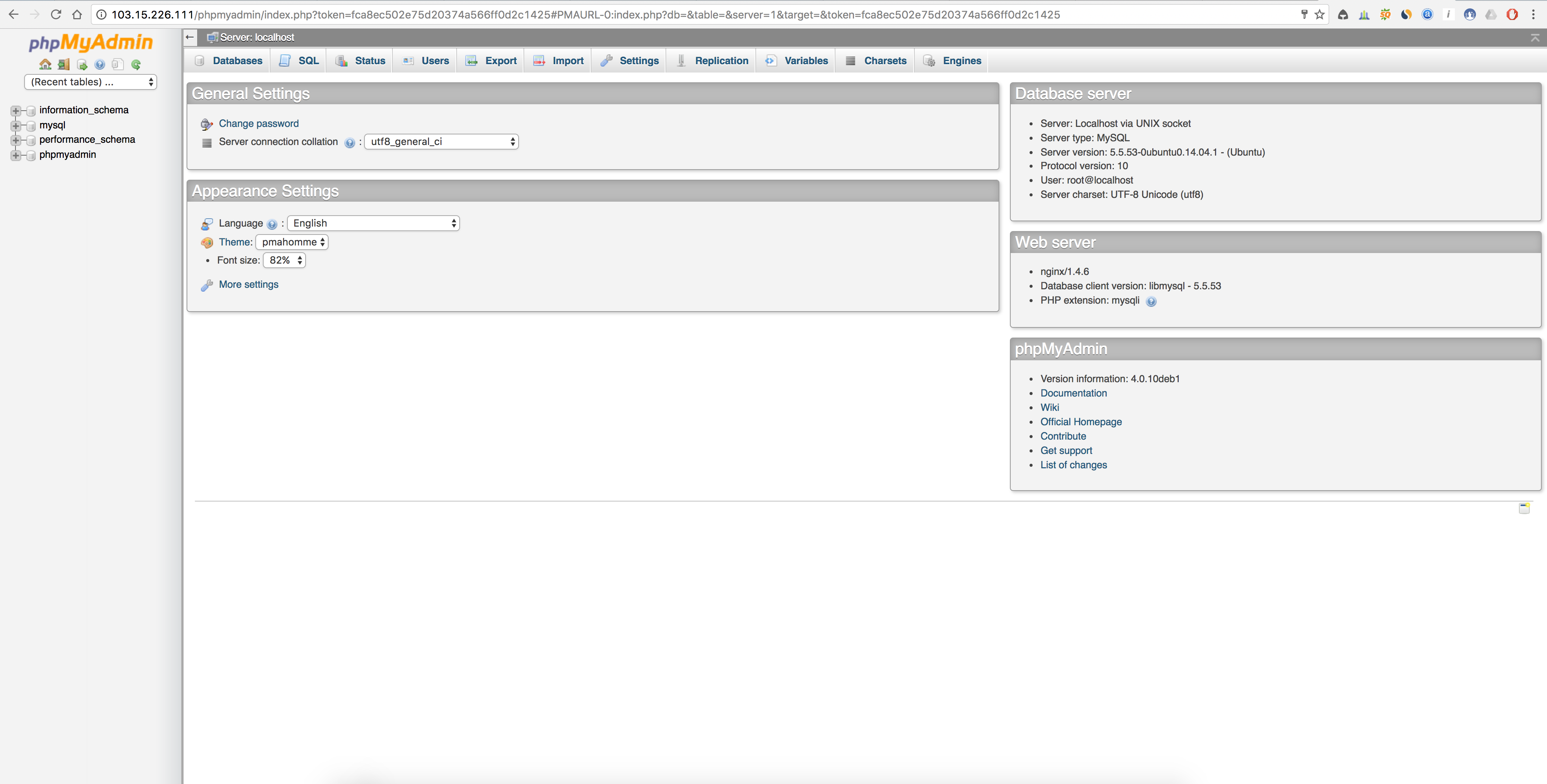The image size is (1547, 784).
Task: Expand the mysql database tree
Action: (x=15, y=125)
